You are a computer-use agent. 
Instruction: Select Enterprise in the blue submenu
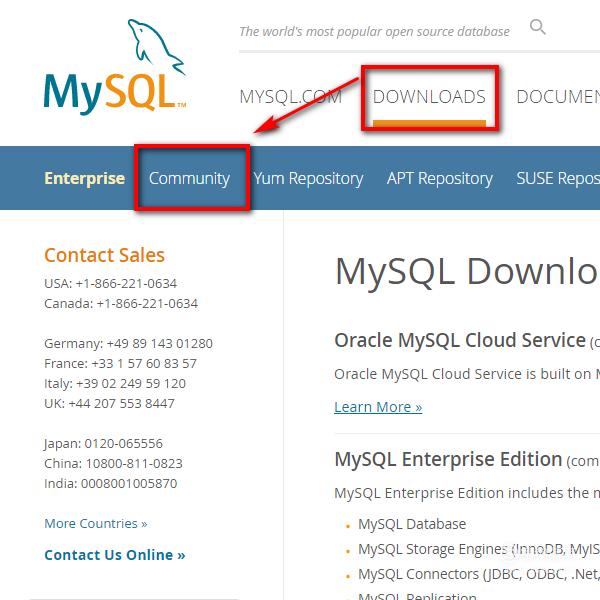click(x=85, y=178)
